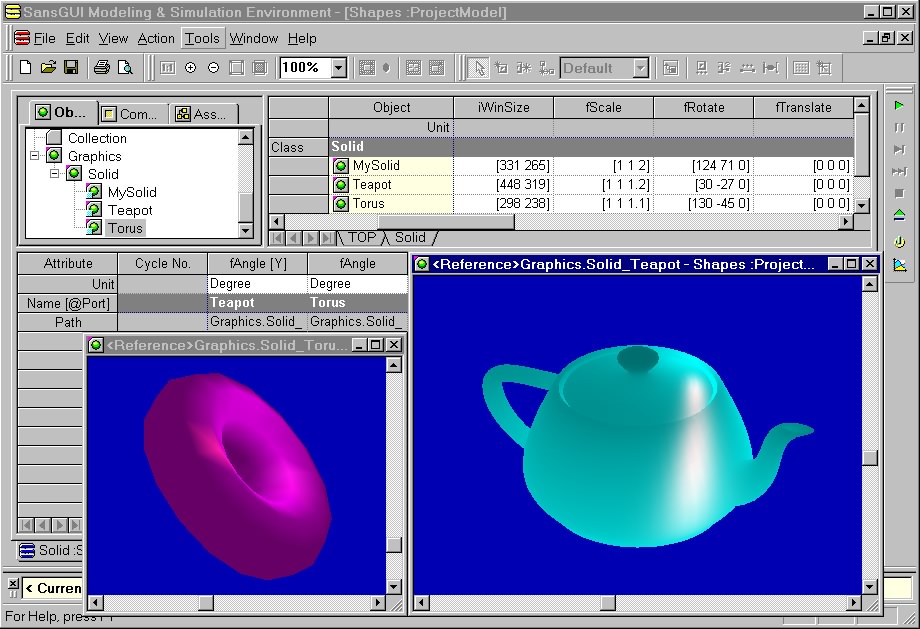Click the Print icon in toolbar

101,68
